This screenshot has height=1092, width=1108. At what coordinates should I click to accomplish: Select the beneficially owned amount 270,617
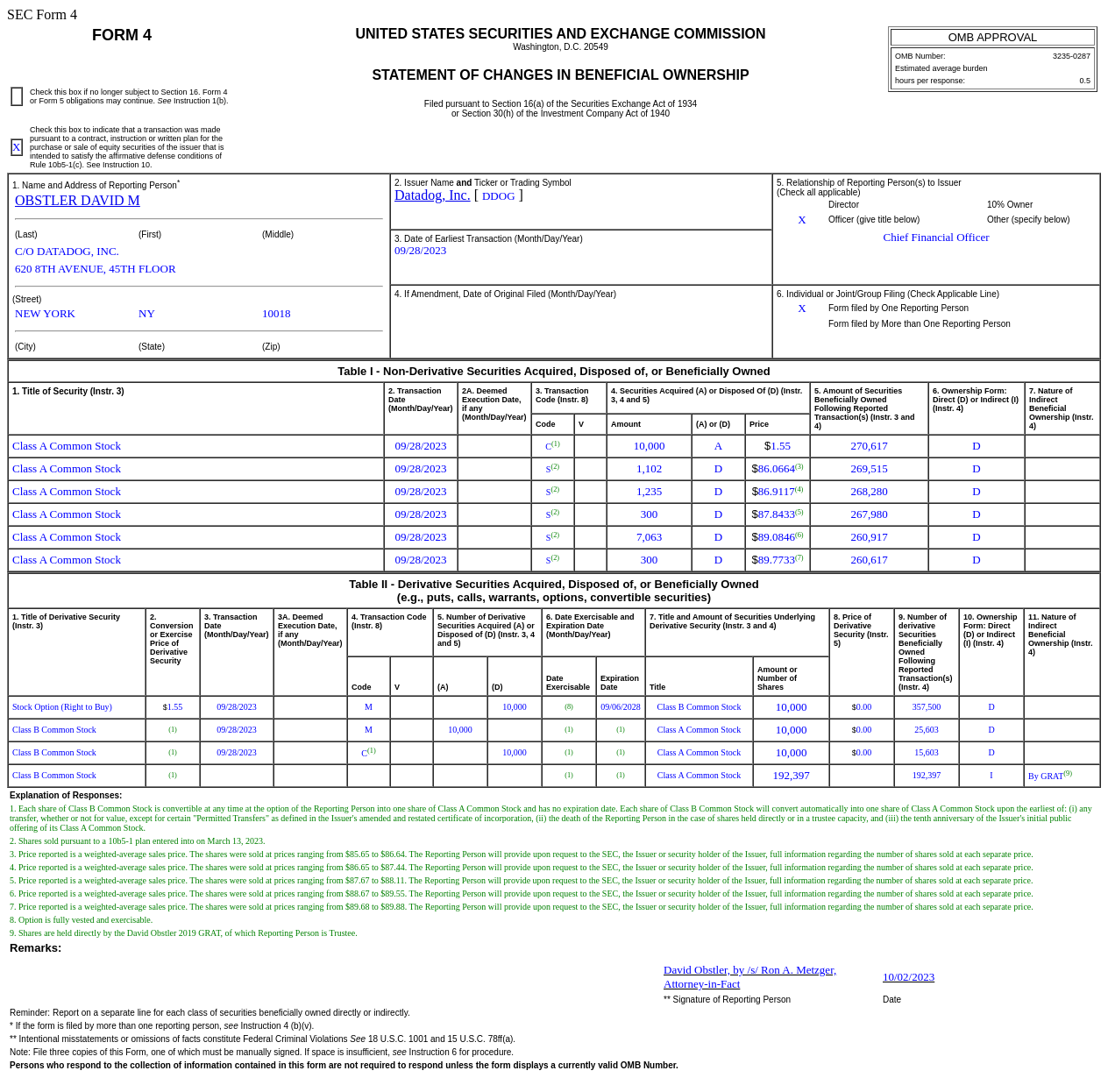click(869, 446)
